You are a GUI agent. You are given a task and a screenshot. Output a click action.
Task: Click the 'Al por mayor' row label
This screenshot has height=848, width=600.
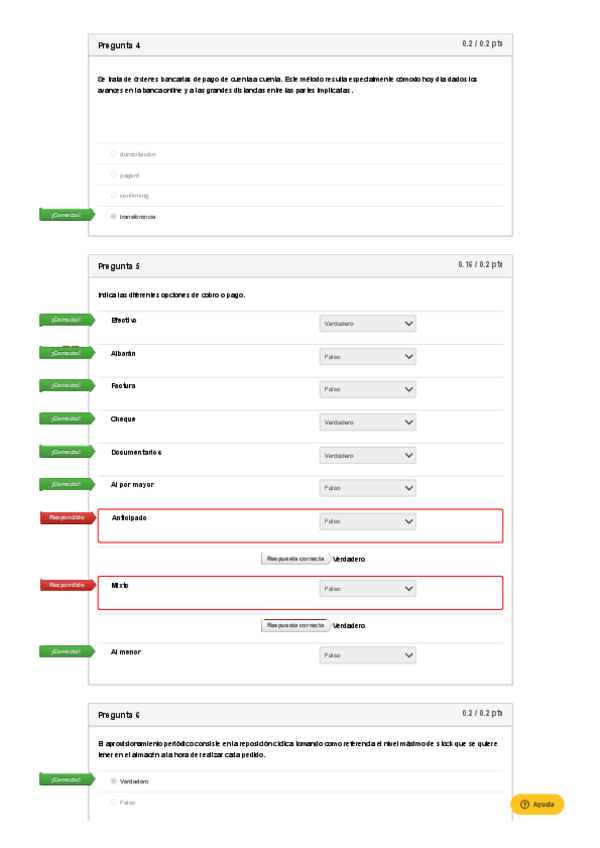point(133,485)
